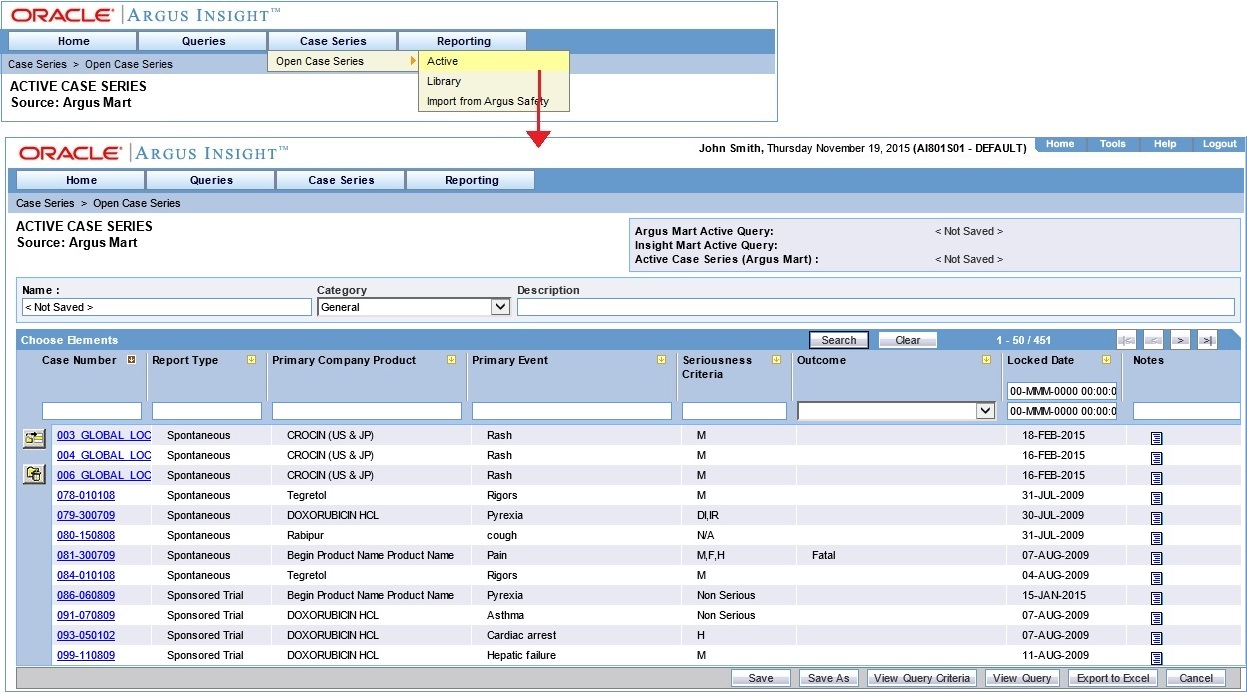Sort by the Outcome column arrow icon
The height and width of the screenshot is (692, 1247).
click(x=986, y=360)
